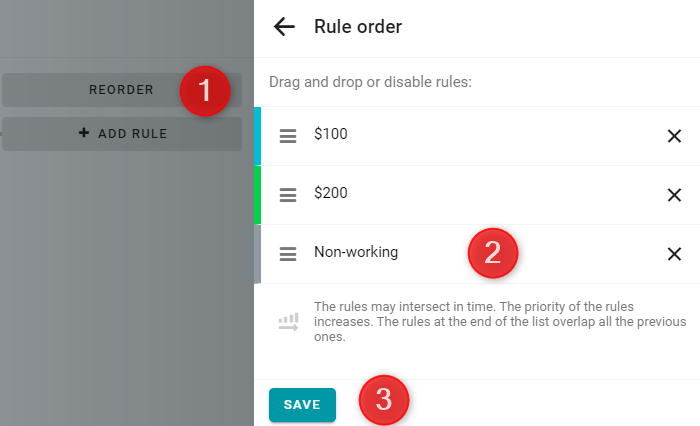Image resolution: width=700 pixels, height=426 pixels.
Task: Click the gray Non-working color bar
Action: [258, 254]
